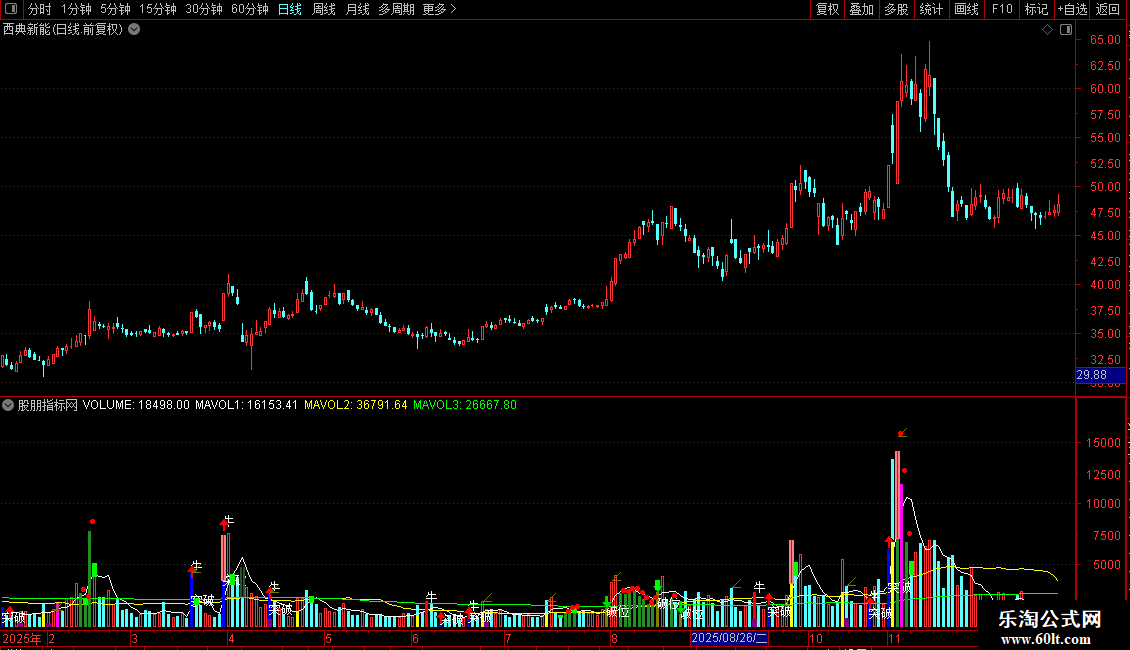Expand the 股朋指标网 indicator dropdown
1130x650 pixels.
pyautogui.click(x=8, y=405)
